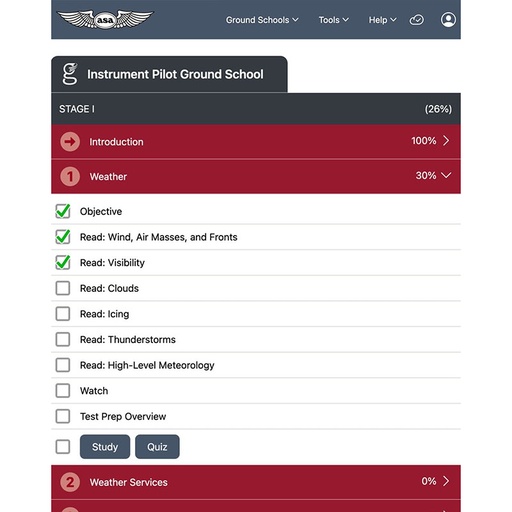This screenshot has width=512, height=512.
Task: Click the ASA wings logo
Action: point(105,19)
